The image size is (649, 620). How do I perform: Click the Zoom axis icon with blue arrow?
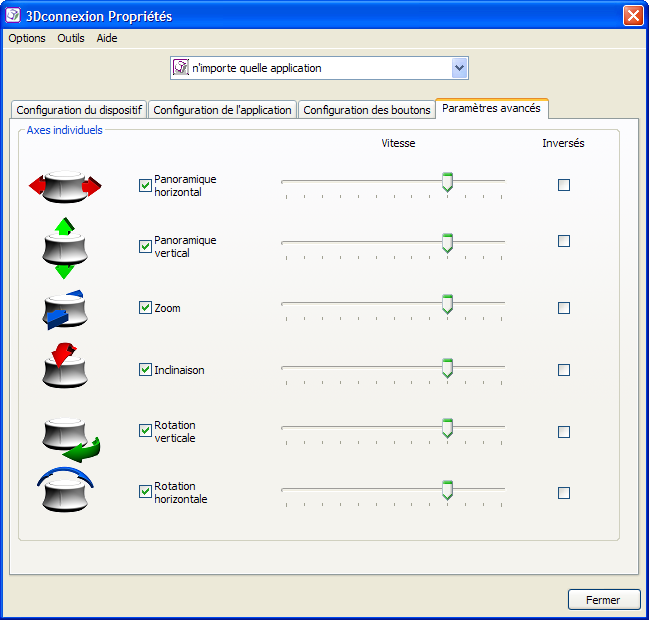click(65, 309)
